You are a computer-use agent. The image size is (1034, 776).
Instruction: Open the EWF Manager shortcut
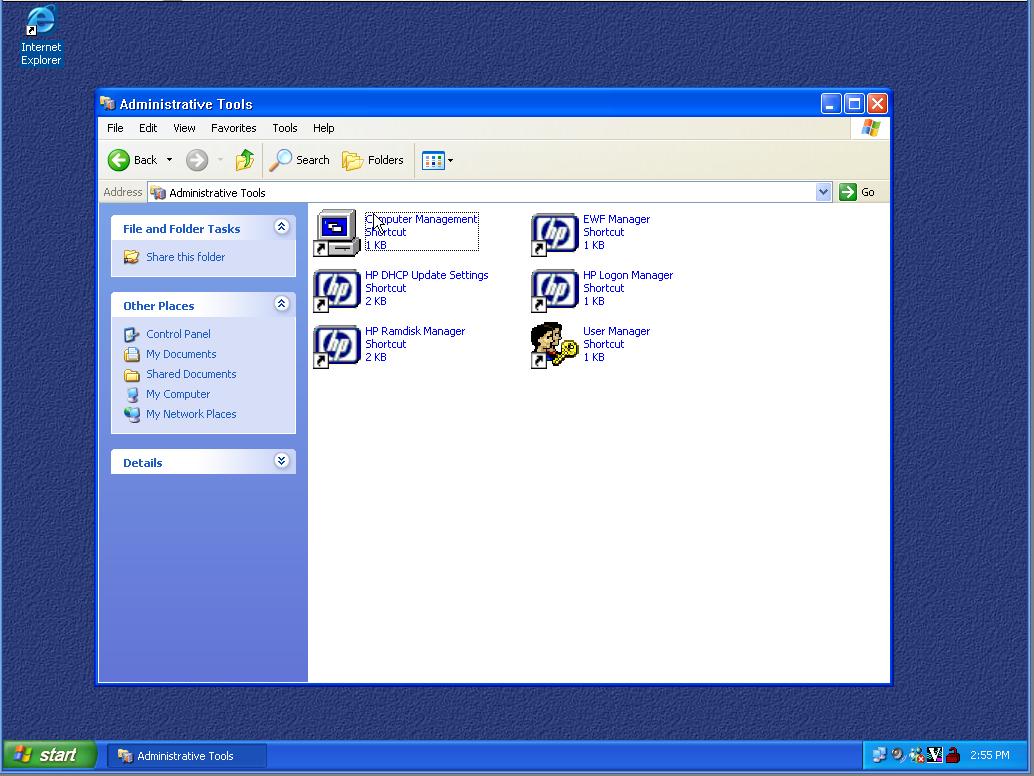[591, 232]
